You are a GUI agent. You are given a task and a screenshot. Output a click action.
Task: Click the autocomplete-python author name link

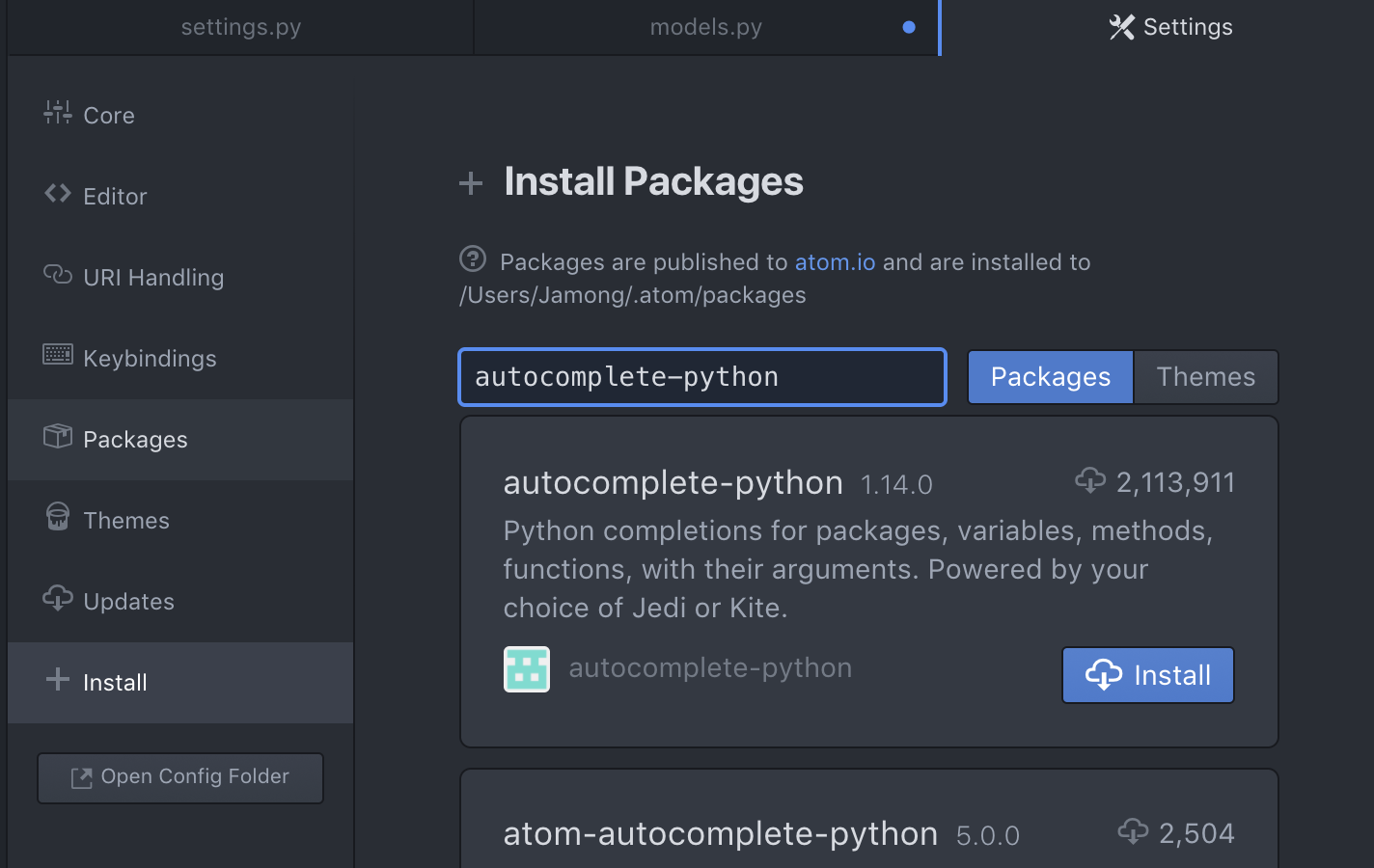point(710,668)
